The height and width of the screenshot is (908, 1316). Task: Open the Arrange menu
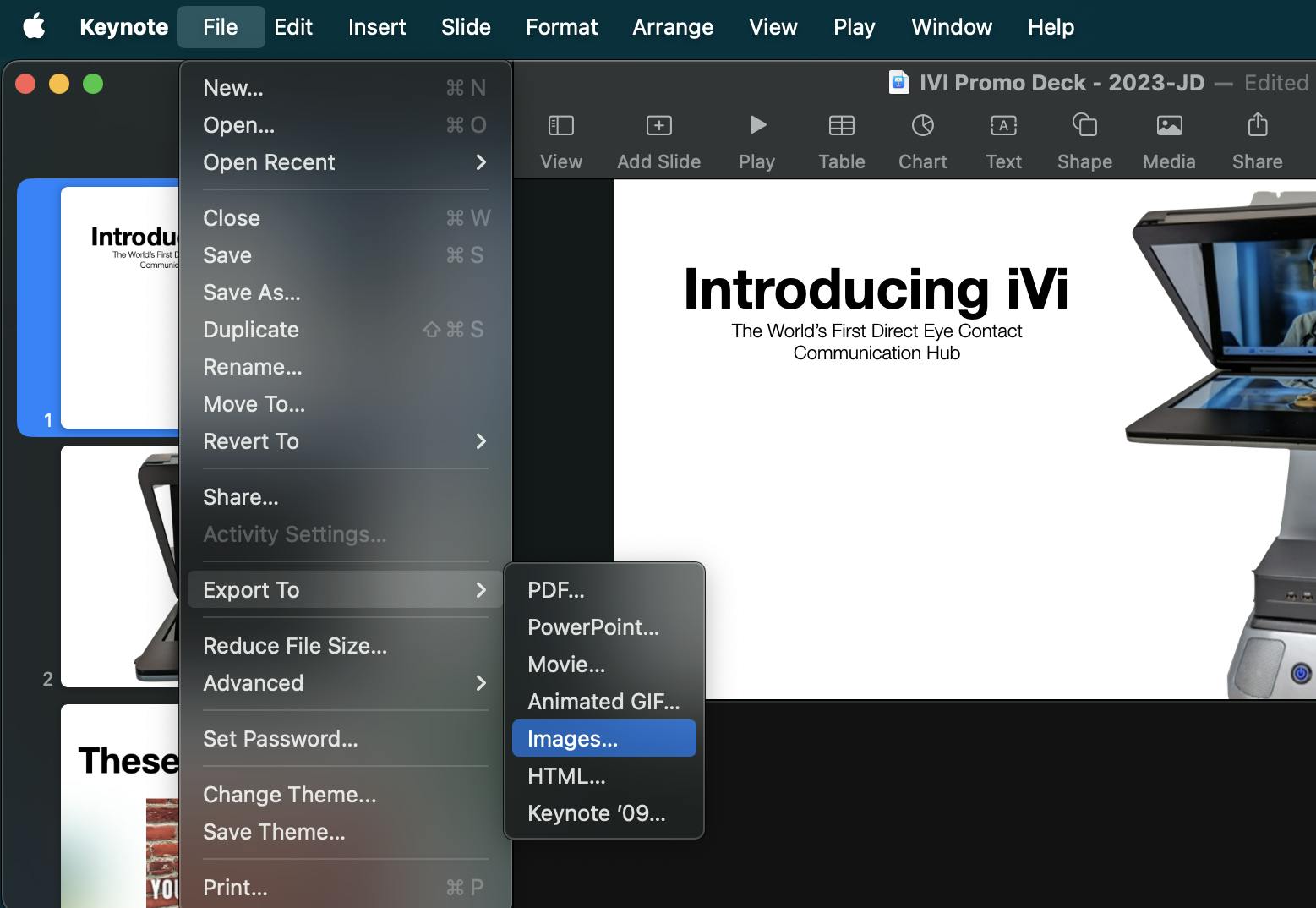pos(673,27)
